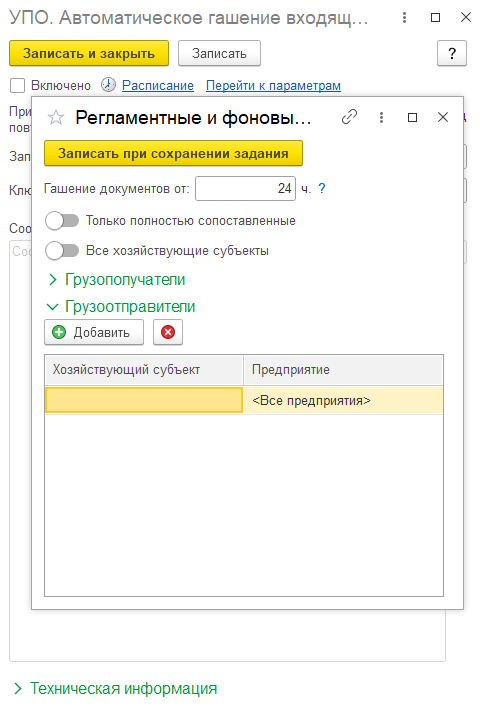Click the Предприятие column header
This screenshot has width=480, height=708.
pos(343,370)
